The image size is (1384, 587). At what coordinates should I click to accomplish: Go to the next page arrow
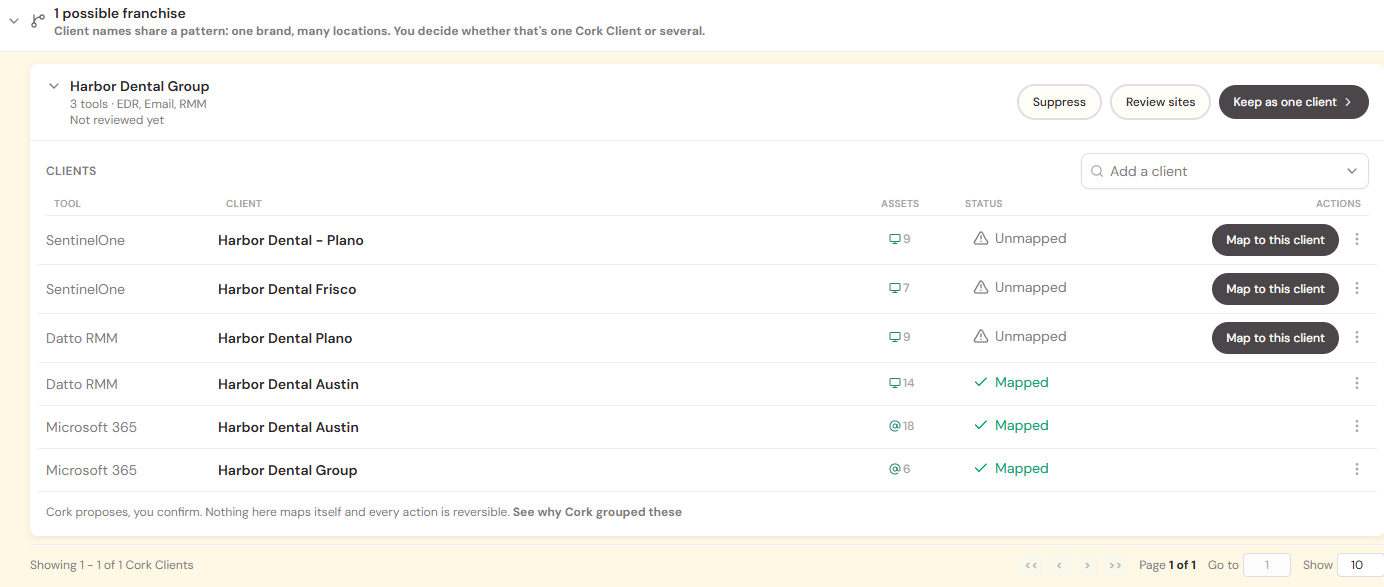click(x=1087, y=565)
